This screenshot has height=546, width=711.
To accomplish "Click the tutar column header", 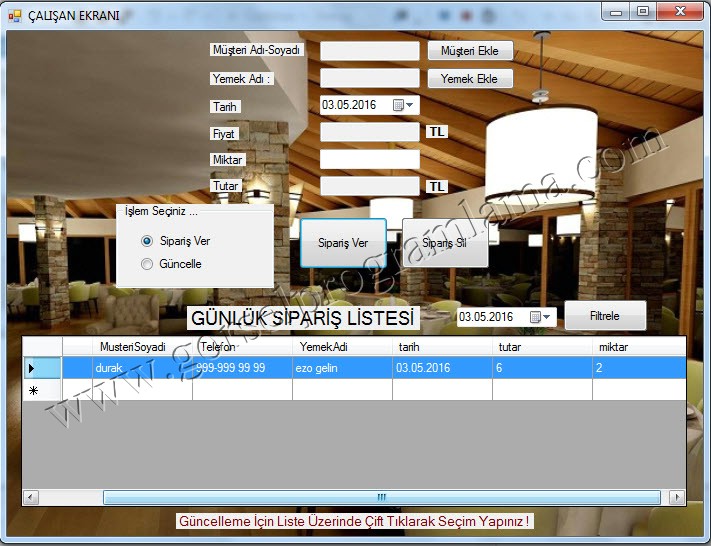I will tap(541, 346).
